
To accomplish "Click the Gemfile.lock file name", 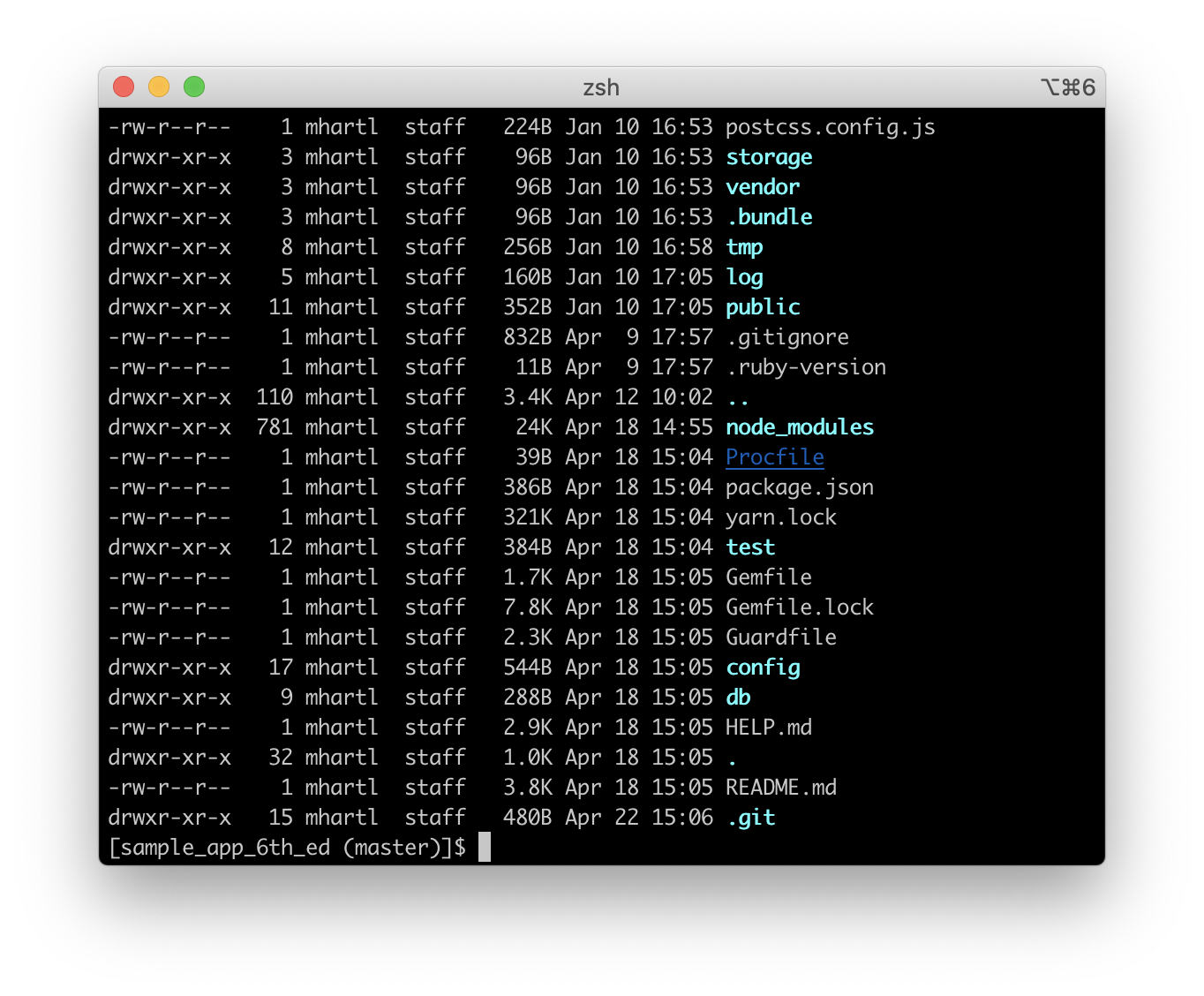I will pos(799,607).
